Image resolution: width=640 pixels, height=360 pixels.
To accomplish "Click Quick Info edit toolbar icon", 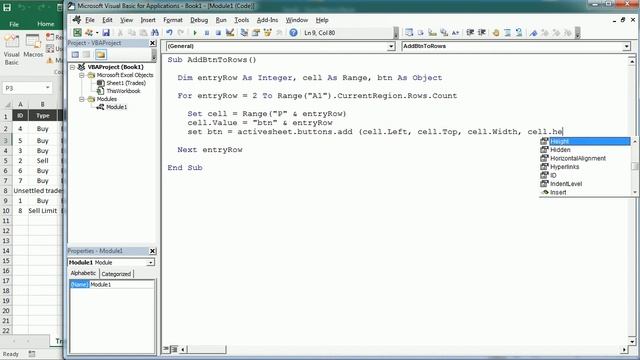I will coord(432,33).
